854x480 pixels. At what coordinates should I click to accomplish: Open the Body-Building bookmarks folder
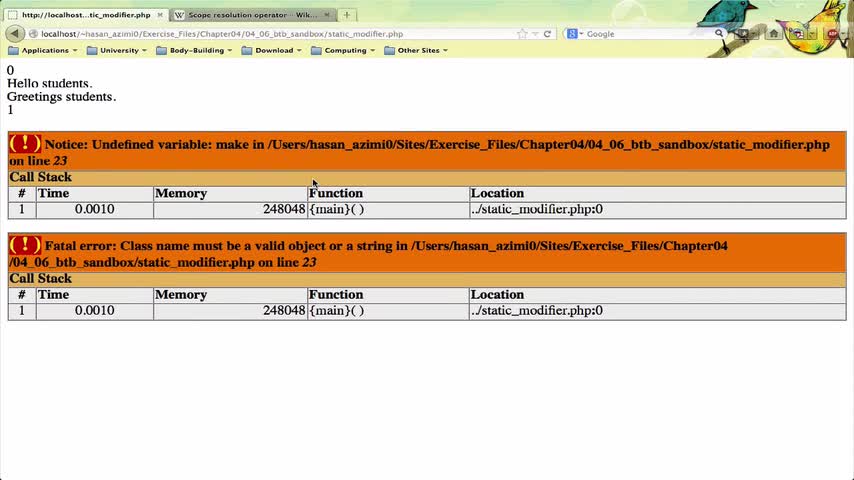click(x=194, y=50)
